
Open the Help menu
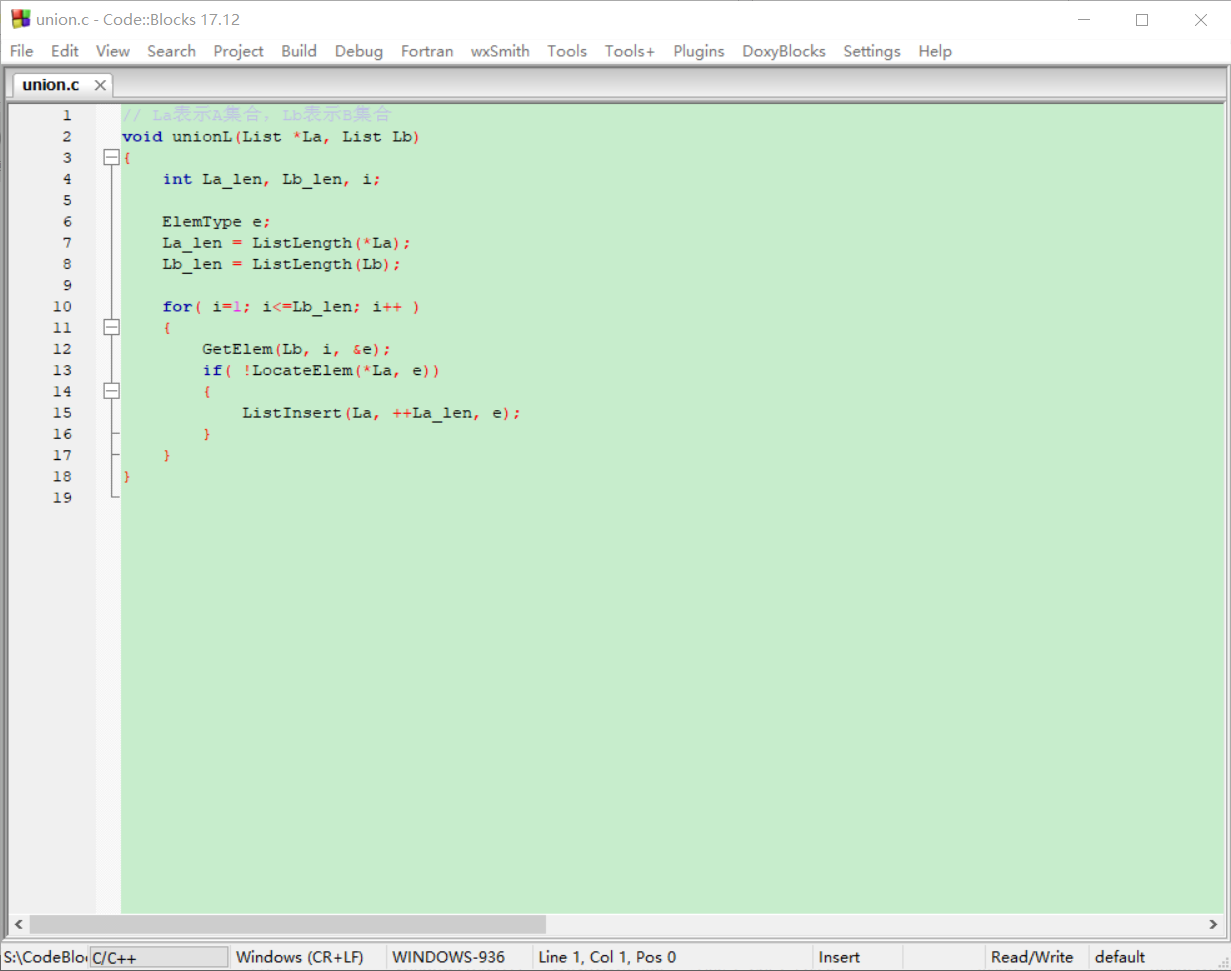click(935, 51)
